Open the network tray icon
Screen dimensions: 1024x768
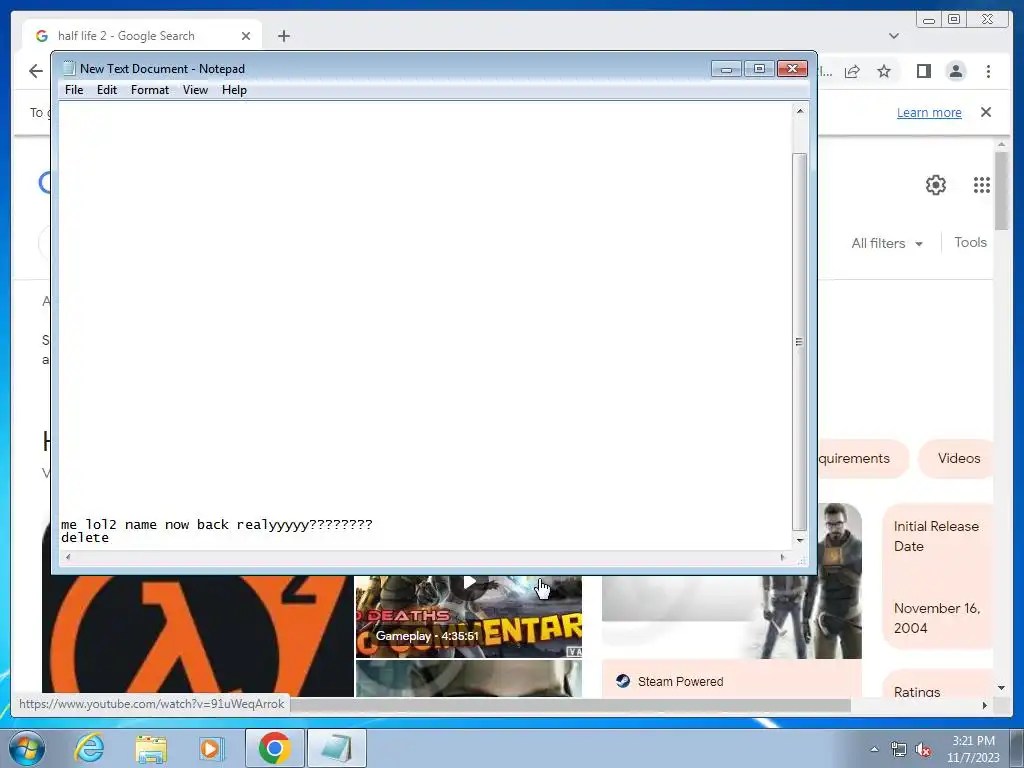pyautogui.click(x=899, y=749)
